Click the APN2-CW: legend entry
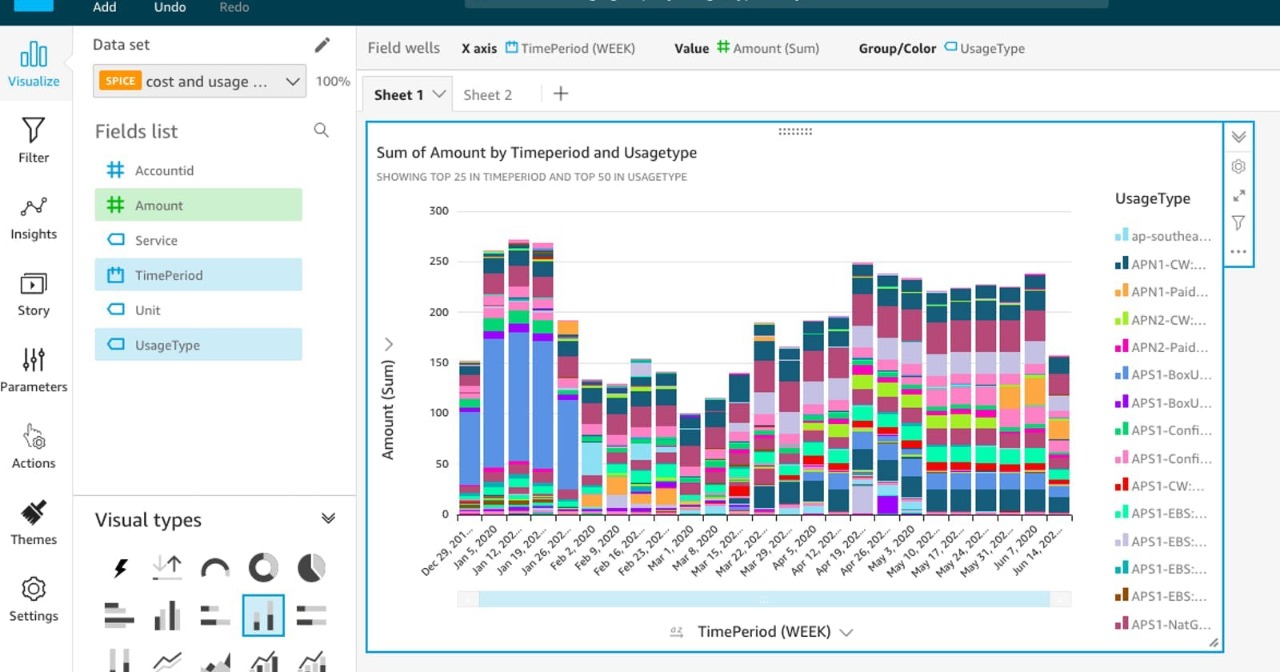This screenshot has width=1280, height=672. pyautogui.click(x=1162, y=320)
